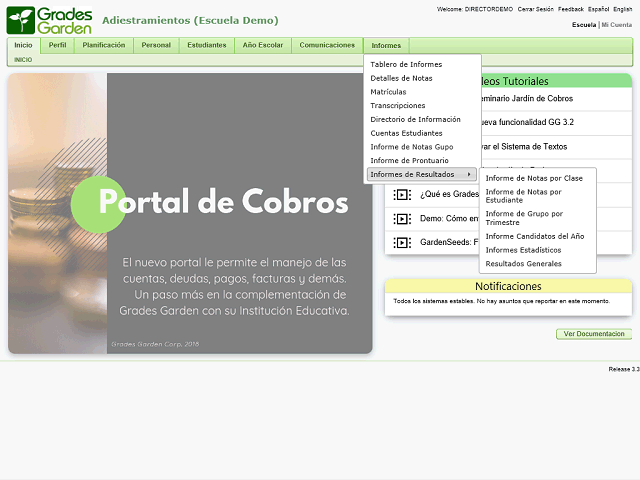640x480 pixels.
Task: Click the Notificaciones header
Action: tap(508, 286)
